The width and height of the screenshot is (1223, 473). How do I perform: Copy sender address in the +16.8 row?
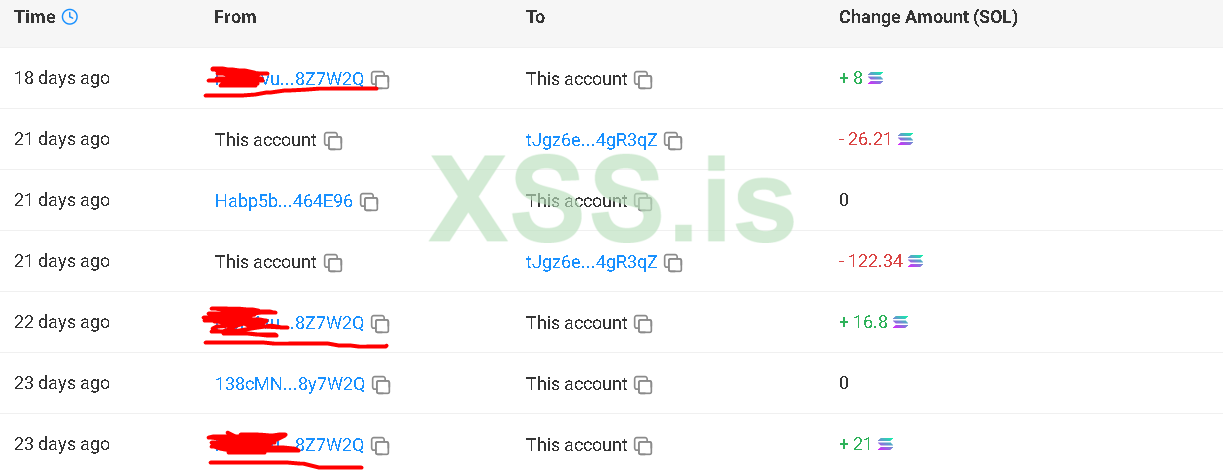point(380,324)
